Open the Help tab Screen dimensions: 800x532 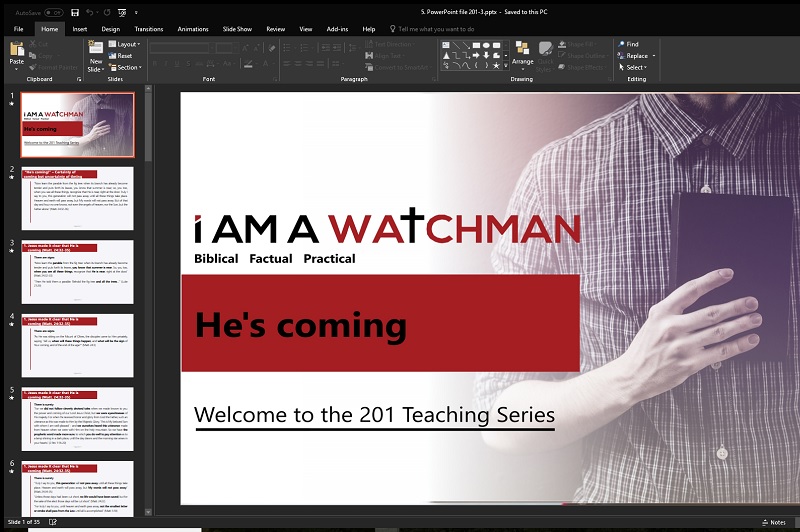pyautogui.click(x=369, y=29)
